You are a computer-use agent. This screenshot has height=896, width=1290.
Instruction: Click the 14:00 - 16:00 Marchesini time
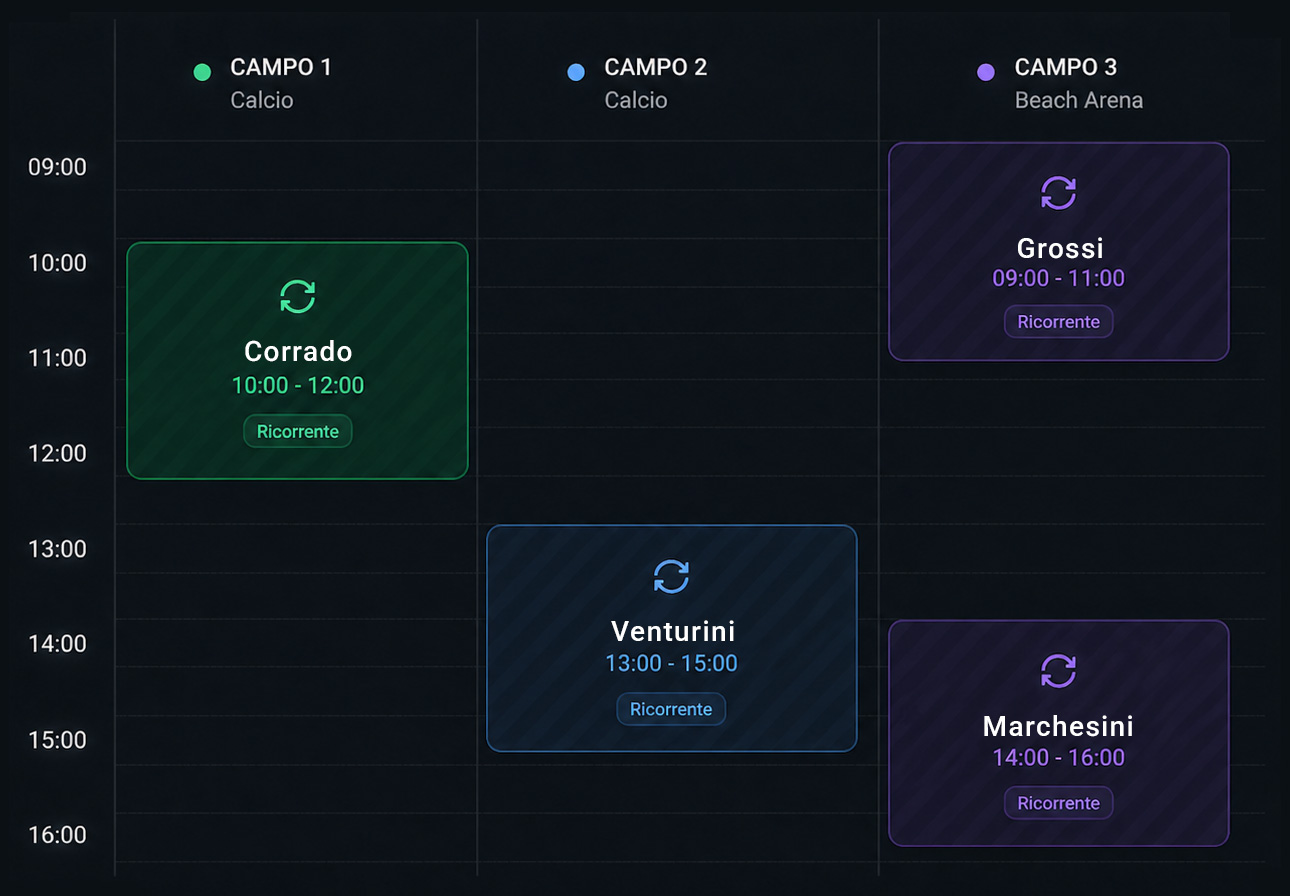[1059, 757]
